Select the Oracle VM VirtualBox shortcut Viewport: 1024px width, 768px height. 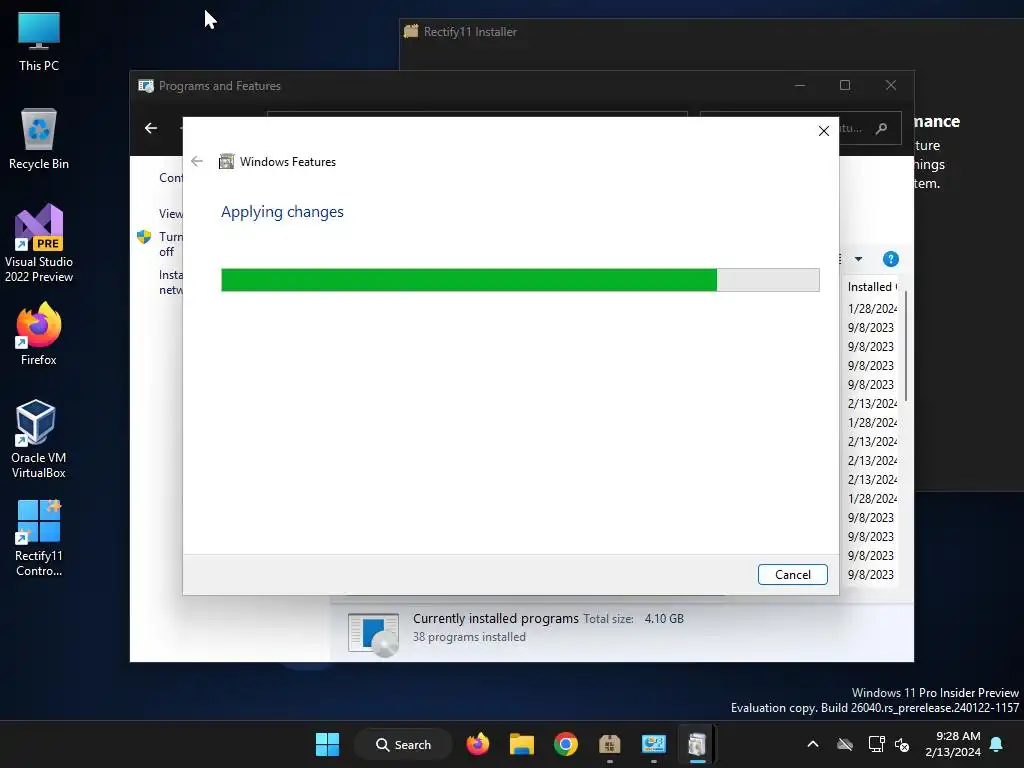39,439
